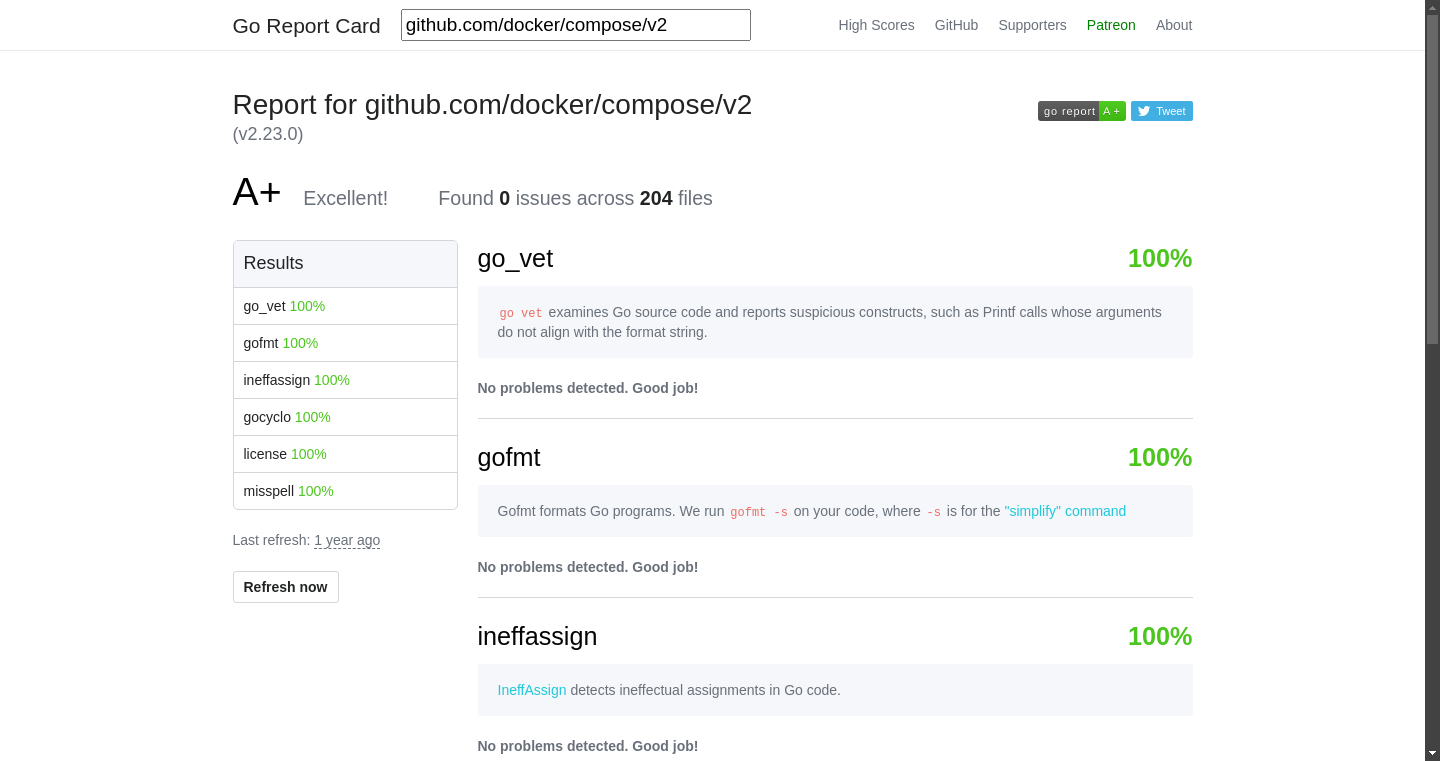
Task: Click the 'Found 0 issues across 204 files' summary
Action: [575, 198]
